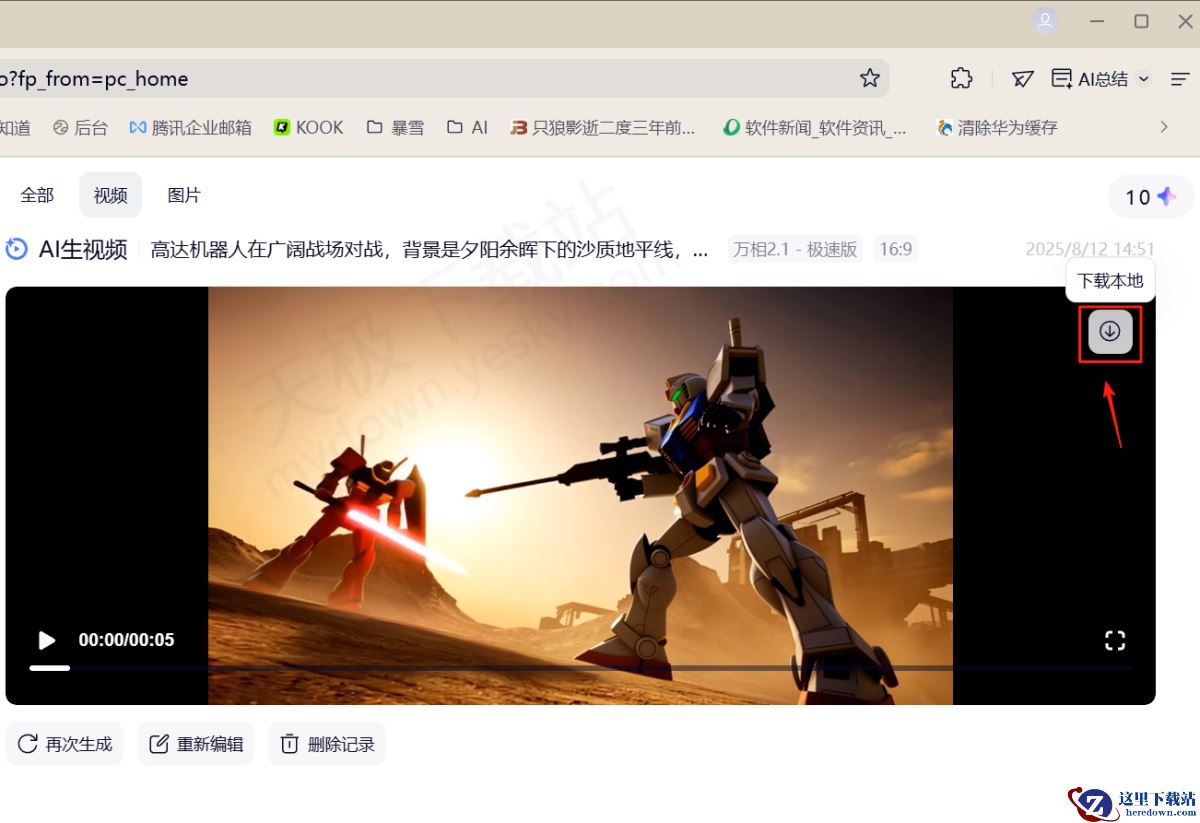This screenshot has height=823, width=1200.
Task: Click the AI生视频 title label
Action: (x=83, y=249)
